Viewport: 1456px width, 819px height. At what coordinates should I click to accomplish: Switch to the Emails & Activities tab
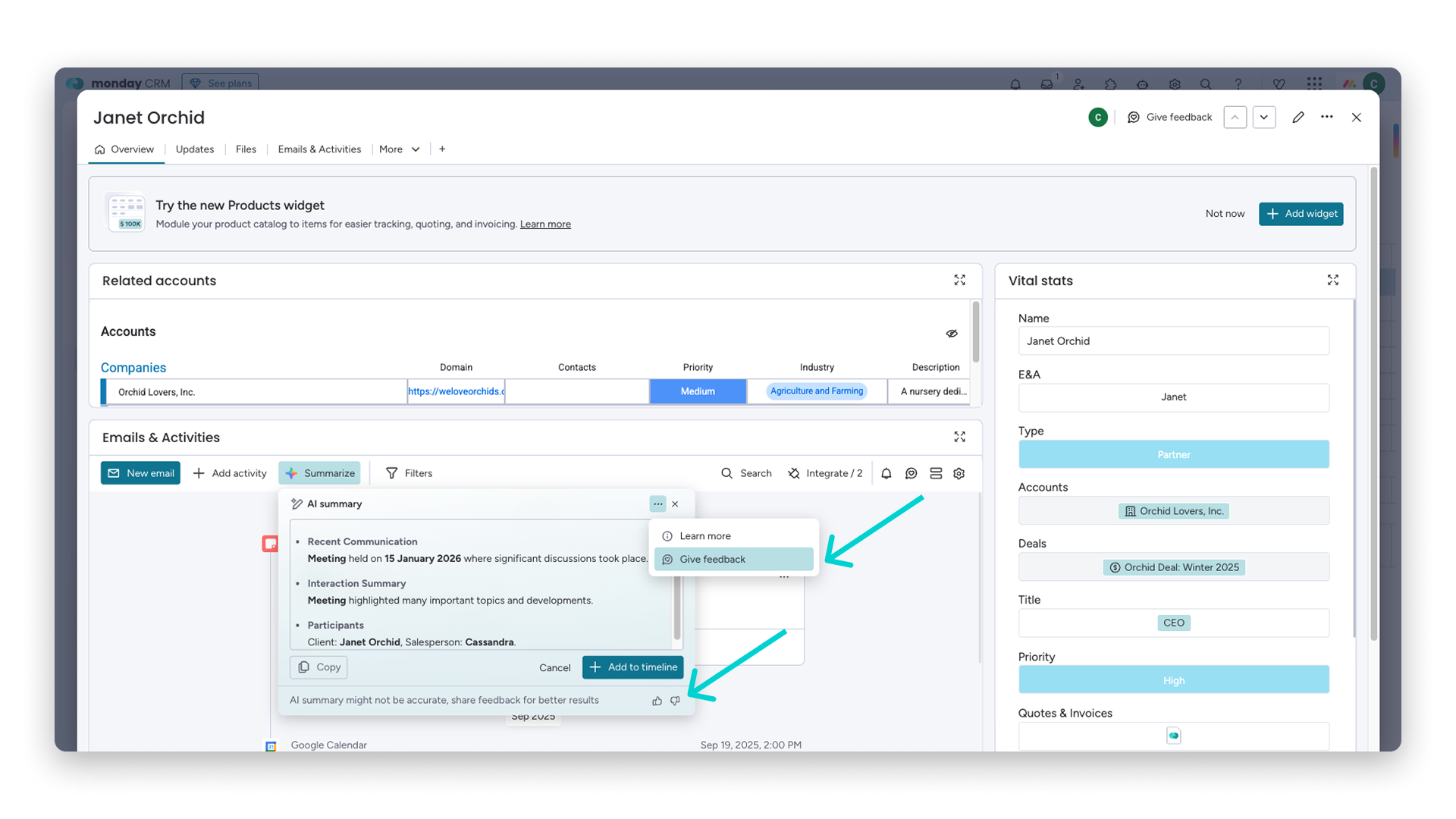click(x=319, y=149)
